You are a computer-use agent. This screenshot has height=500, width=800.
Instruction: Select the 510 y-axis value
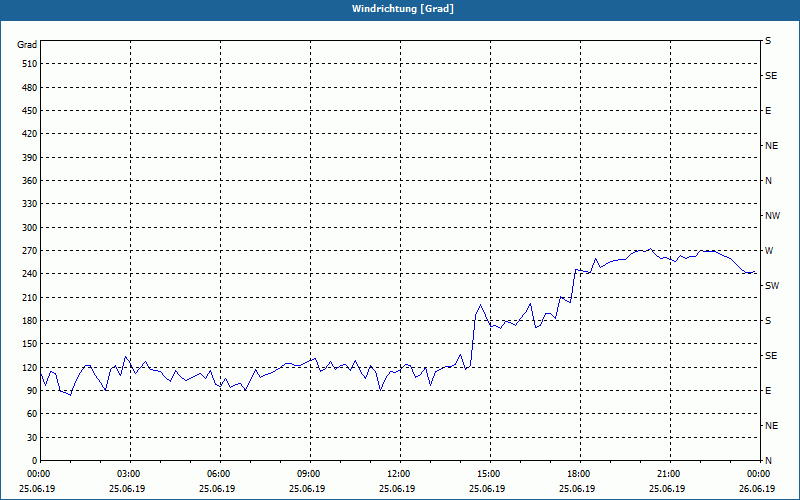[x=30, y=64]
